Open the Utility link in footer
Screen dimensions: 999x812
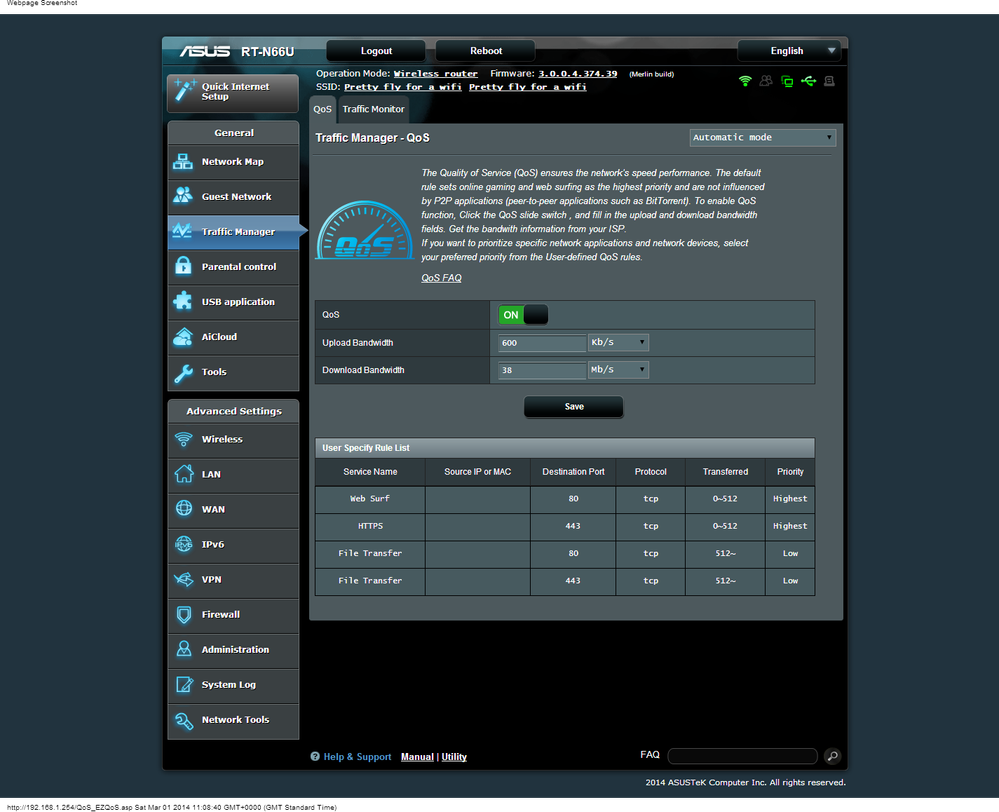point(454,757)
